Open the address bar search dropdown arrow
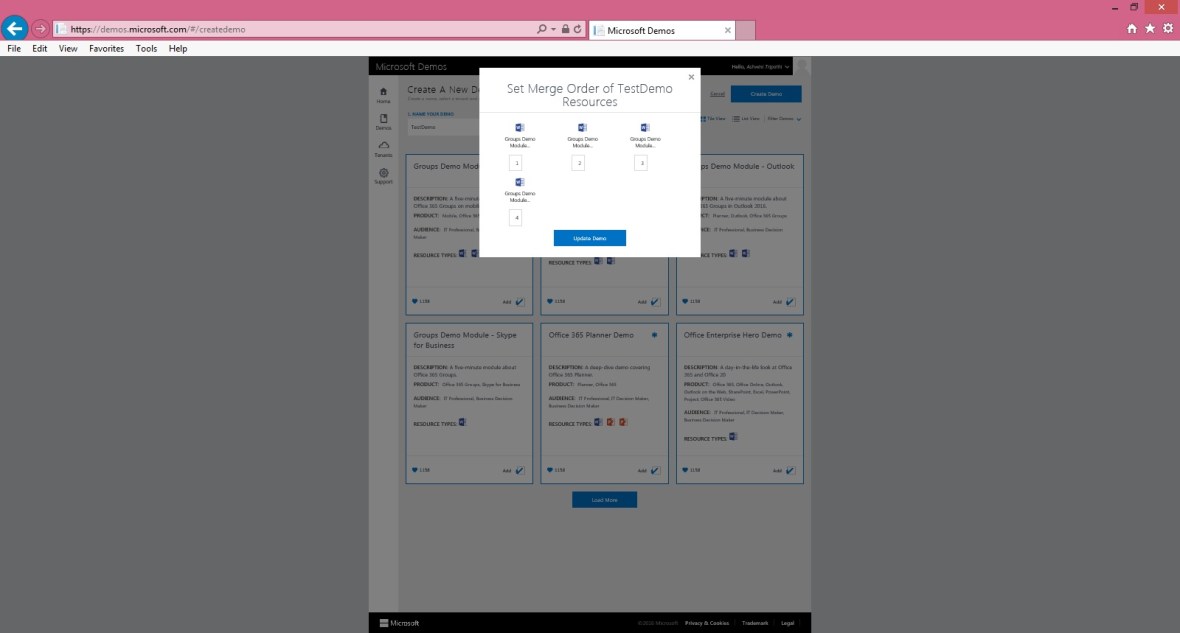Viewport: 1180px width, 633px height. coord(554,30)
